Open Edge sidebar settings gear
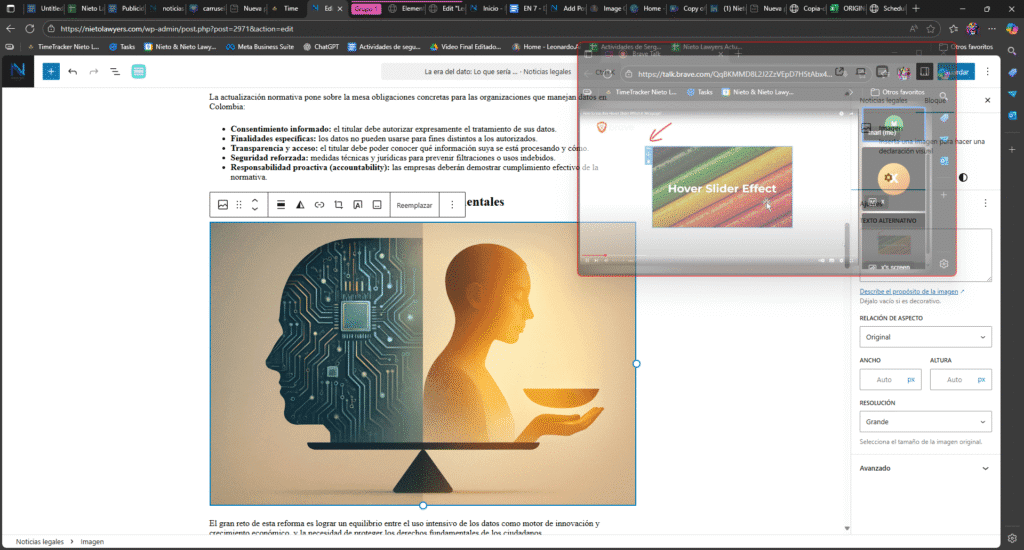This screenshot has width=1024, height=550. click(x=1012, y=538)
